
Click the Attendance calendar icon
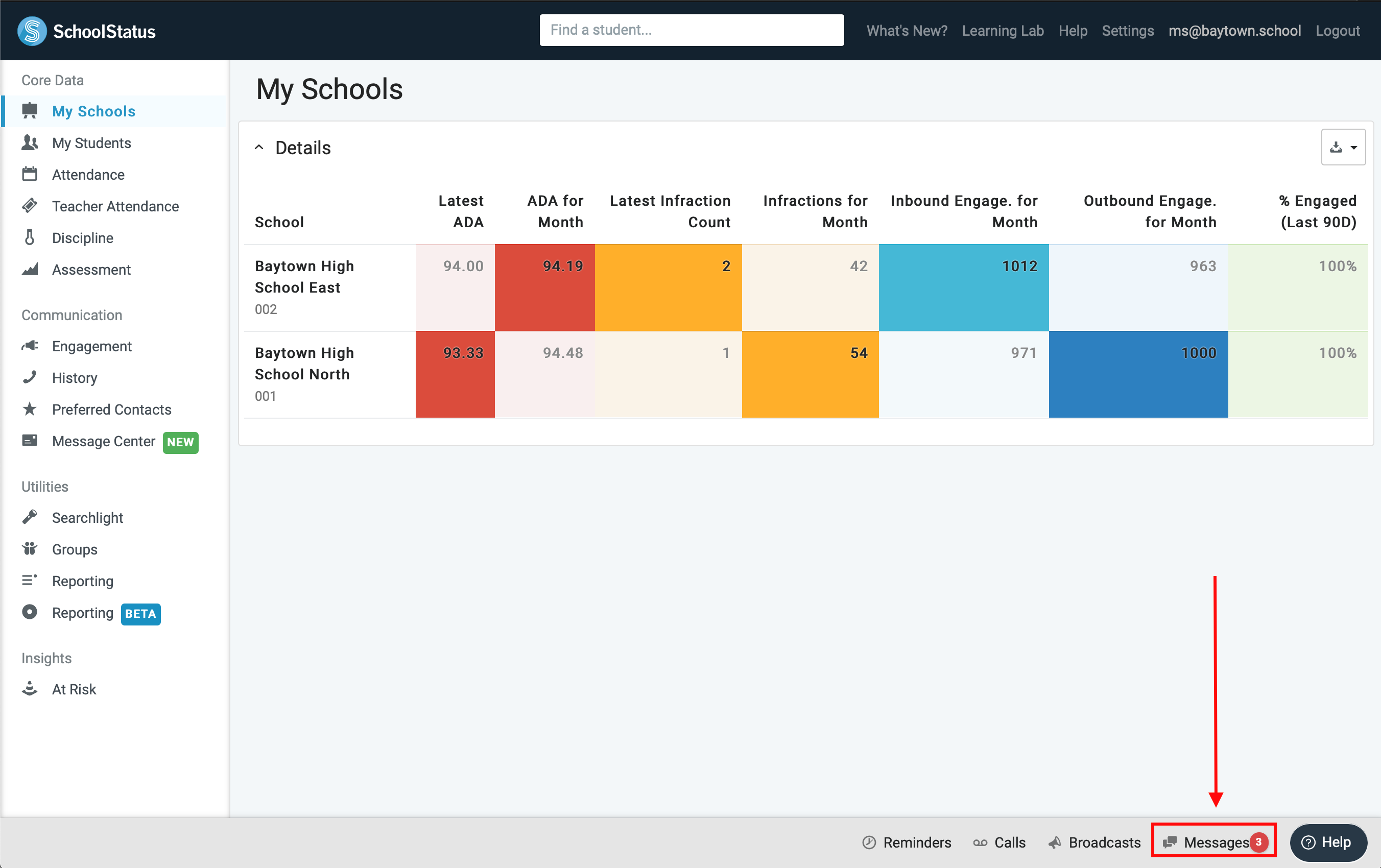(30, 174)
